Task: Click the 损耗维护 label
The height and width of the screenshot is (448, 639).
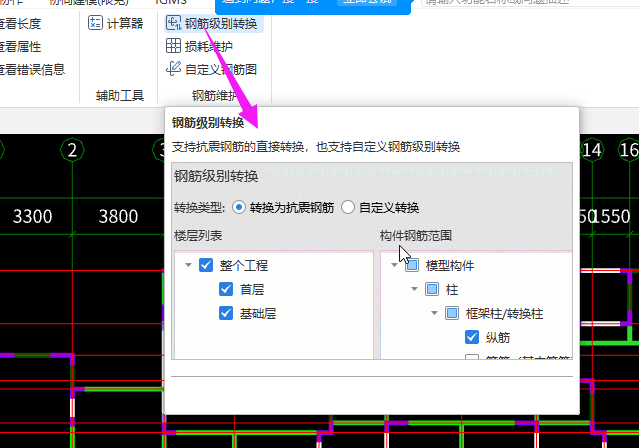Action: point(209,46)
